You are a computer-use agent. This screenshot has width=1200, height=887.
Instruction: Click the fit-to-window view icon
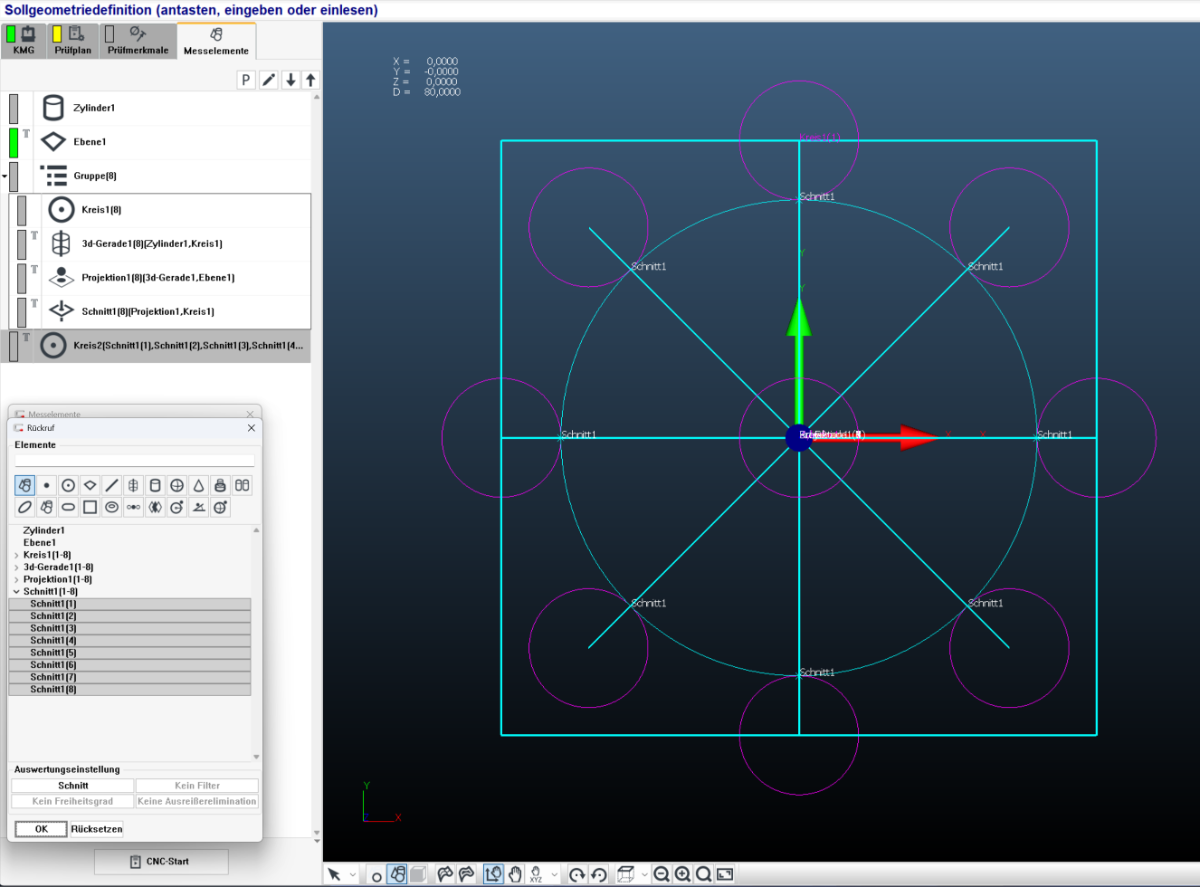[x=725, y=875]
